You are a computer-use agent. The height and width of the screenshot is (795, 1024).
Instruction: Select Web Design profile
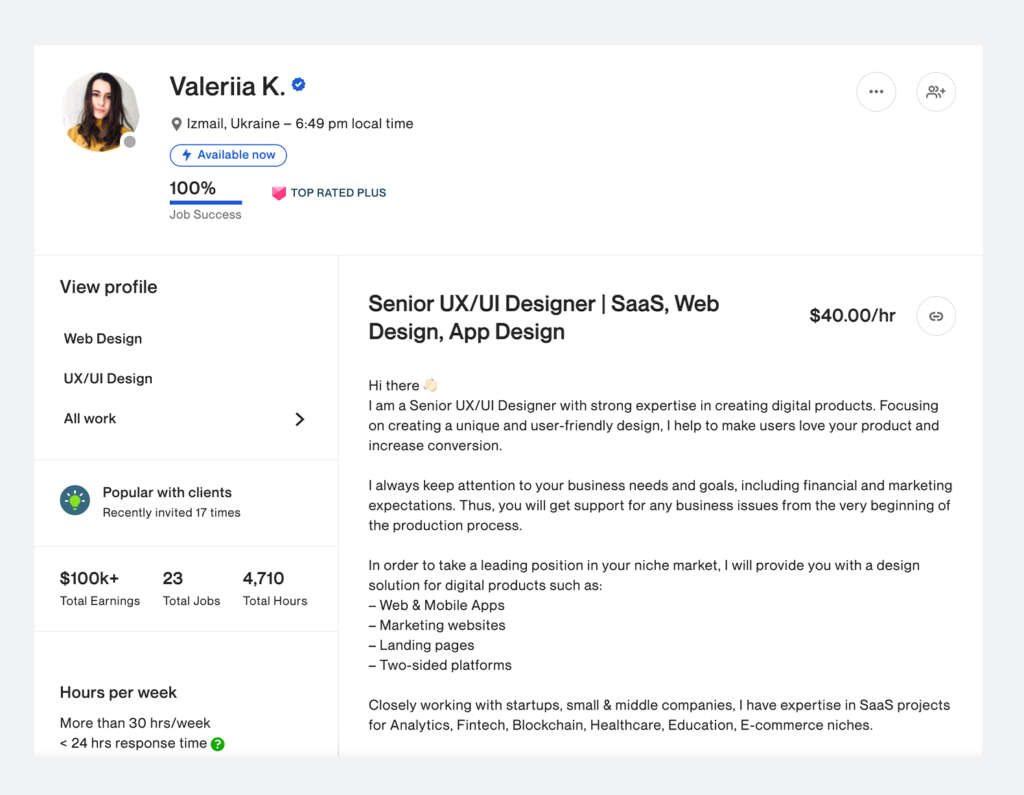103,339
